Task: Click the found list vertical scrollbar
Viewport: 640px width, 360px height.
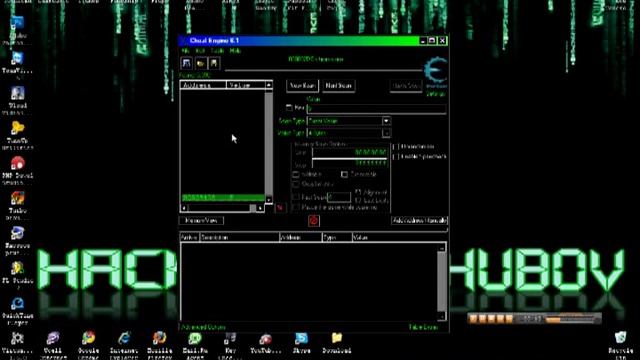Action: pos(269,142)
